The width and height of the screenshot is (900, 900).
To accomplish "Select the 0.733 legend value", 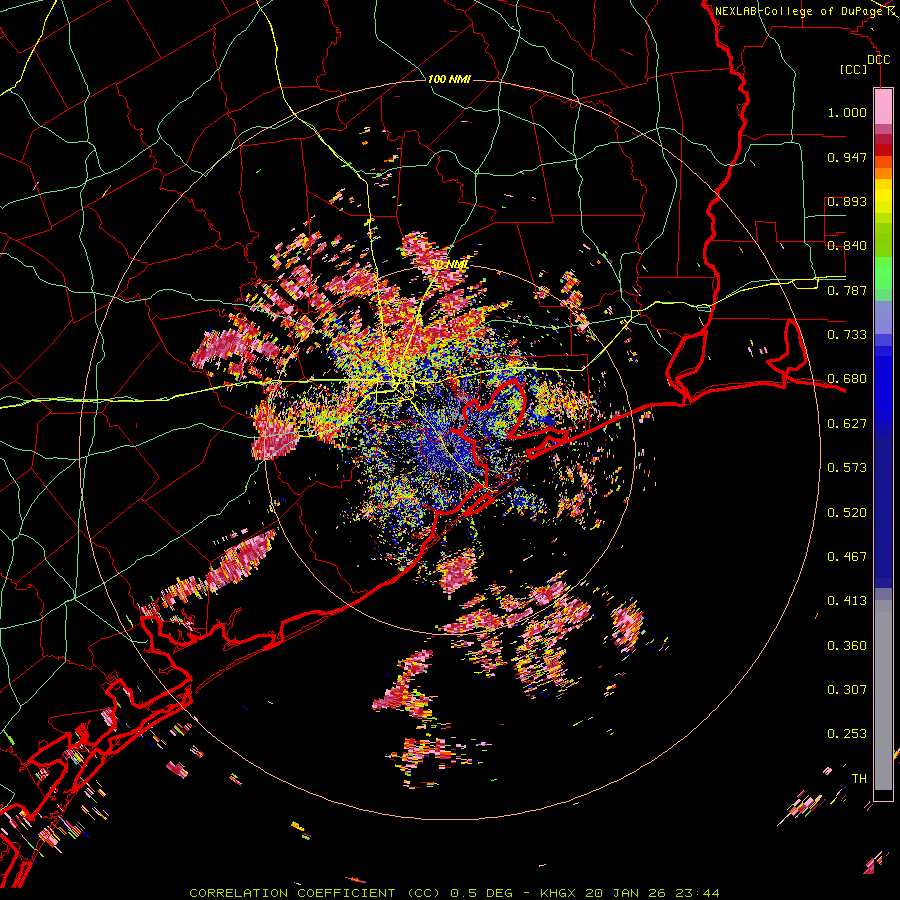I will coord(847,335).
